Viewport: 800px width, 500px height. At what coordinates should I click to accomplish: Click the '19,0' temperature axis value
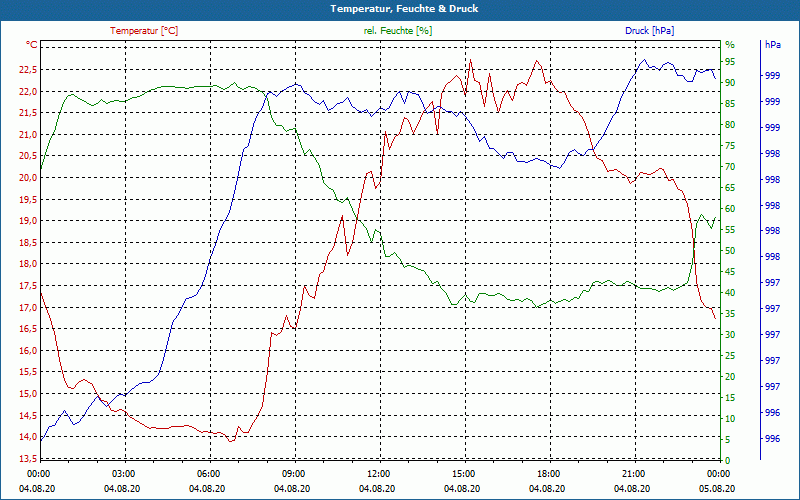click(28, 221)
